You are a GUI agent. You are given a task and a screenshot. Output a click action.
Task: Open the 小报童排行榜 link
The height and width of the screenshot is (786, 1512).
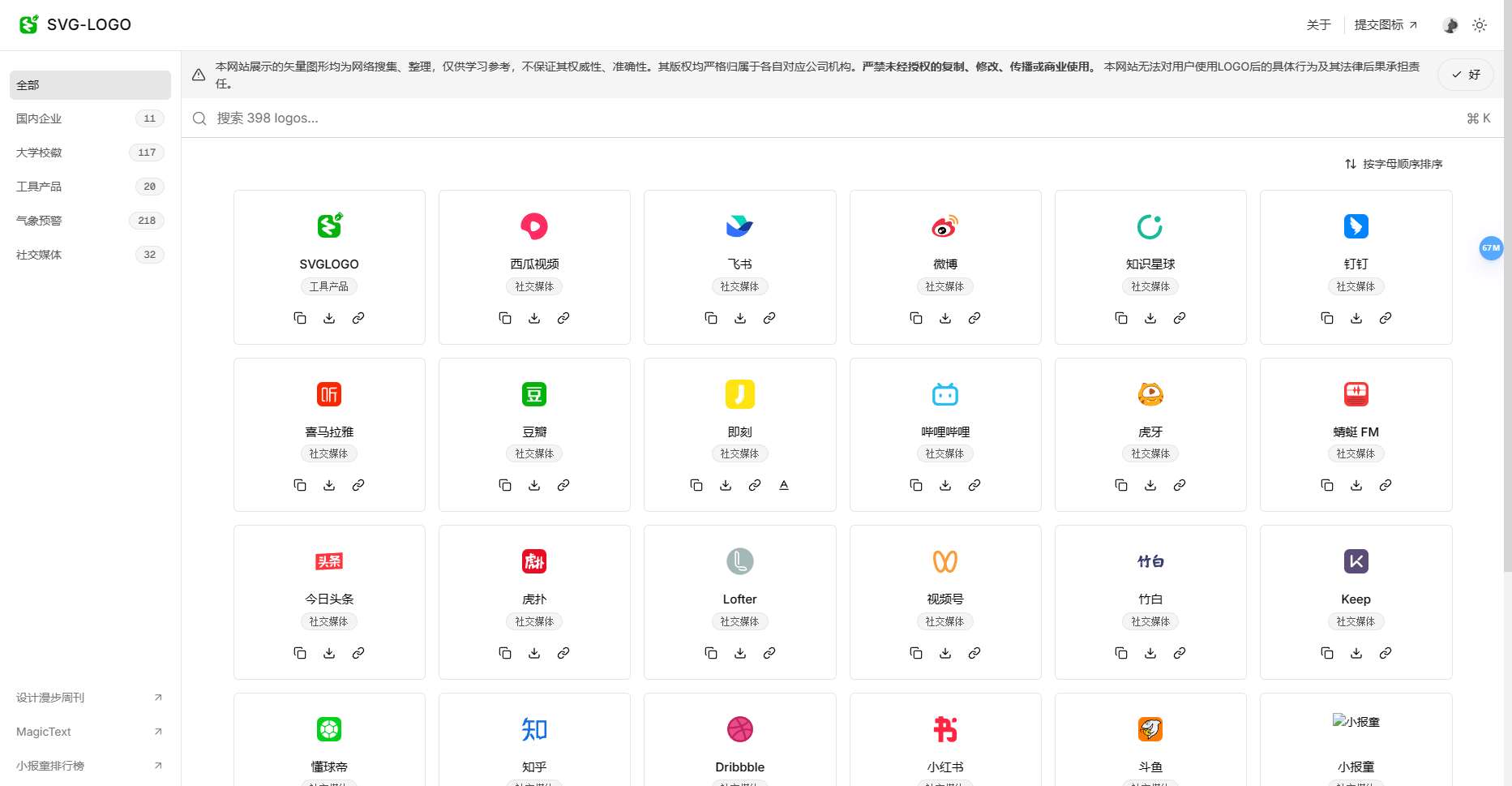pyautogui.click(x=90, y=766)
